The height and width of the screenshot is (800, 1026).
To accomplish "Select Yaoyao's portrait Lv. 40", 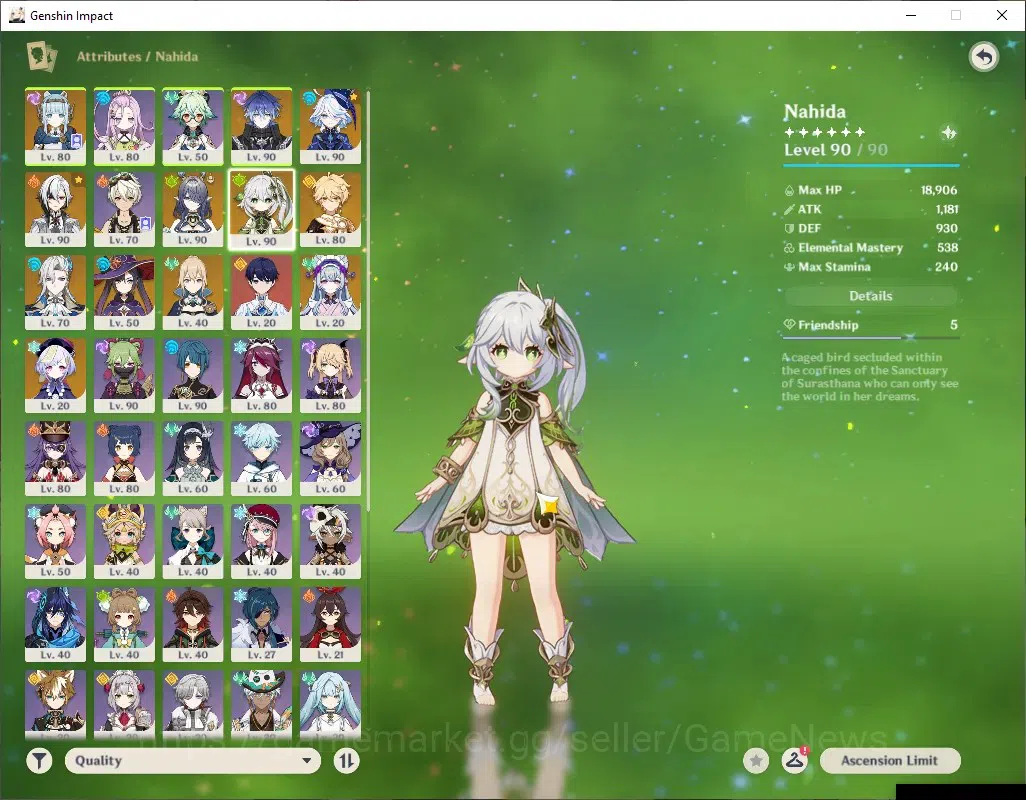I will point(124,625).
